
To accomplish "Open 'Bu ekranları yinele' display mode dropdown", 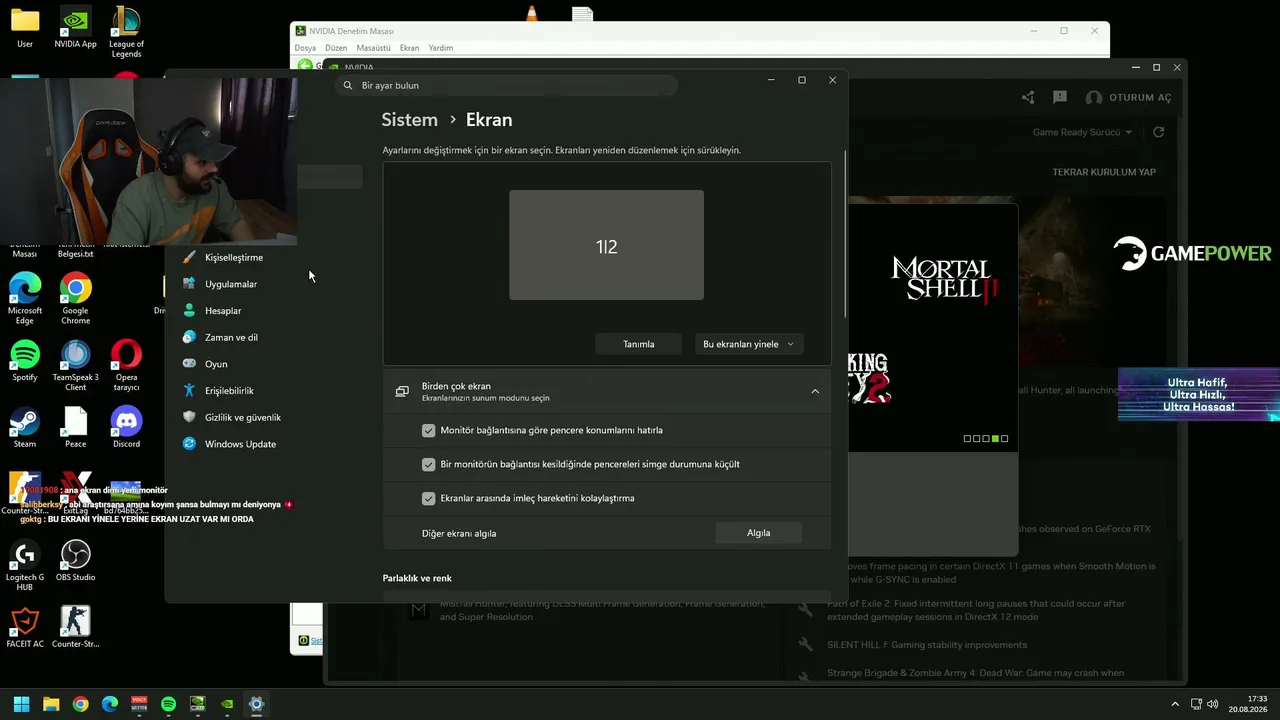I will point(749,344).
